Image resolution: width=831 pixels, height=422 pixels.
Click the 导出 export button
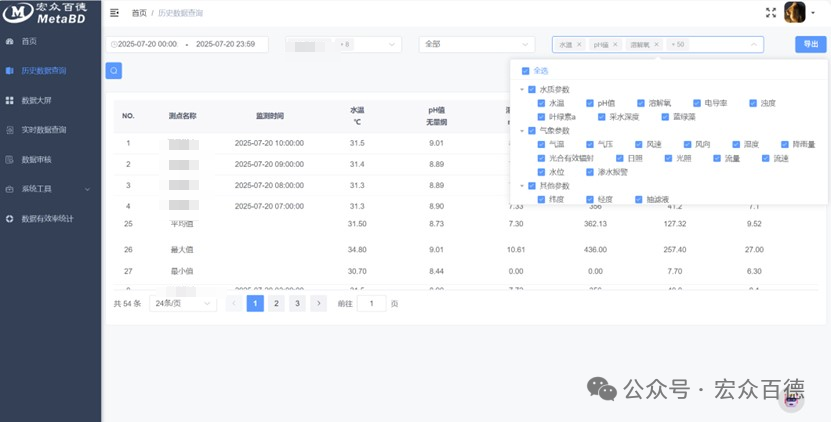810,44
